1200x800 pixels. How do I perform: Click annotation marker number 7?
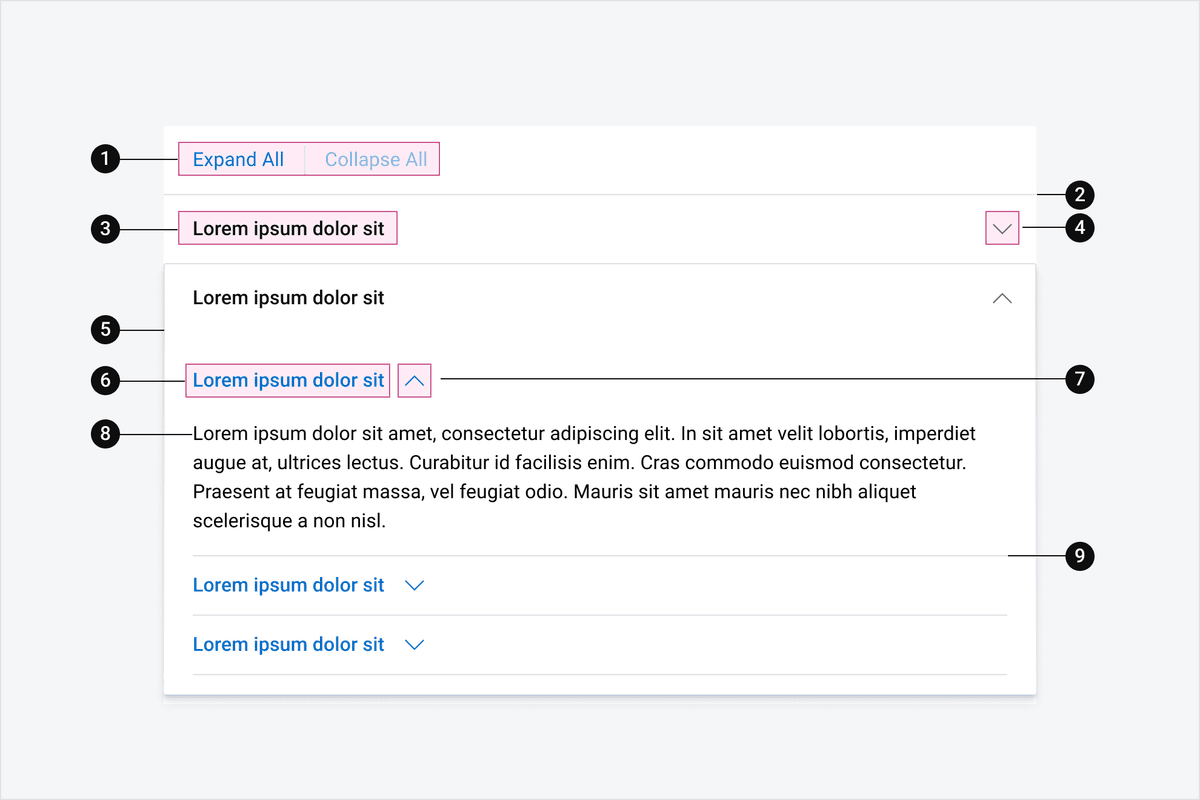coord(1080,380)
